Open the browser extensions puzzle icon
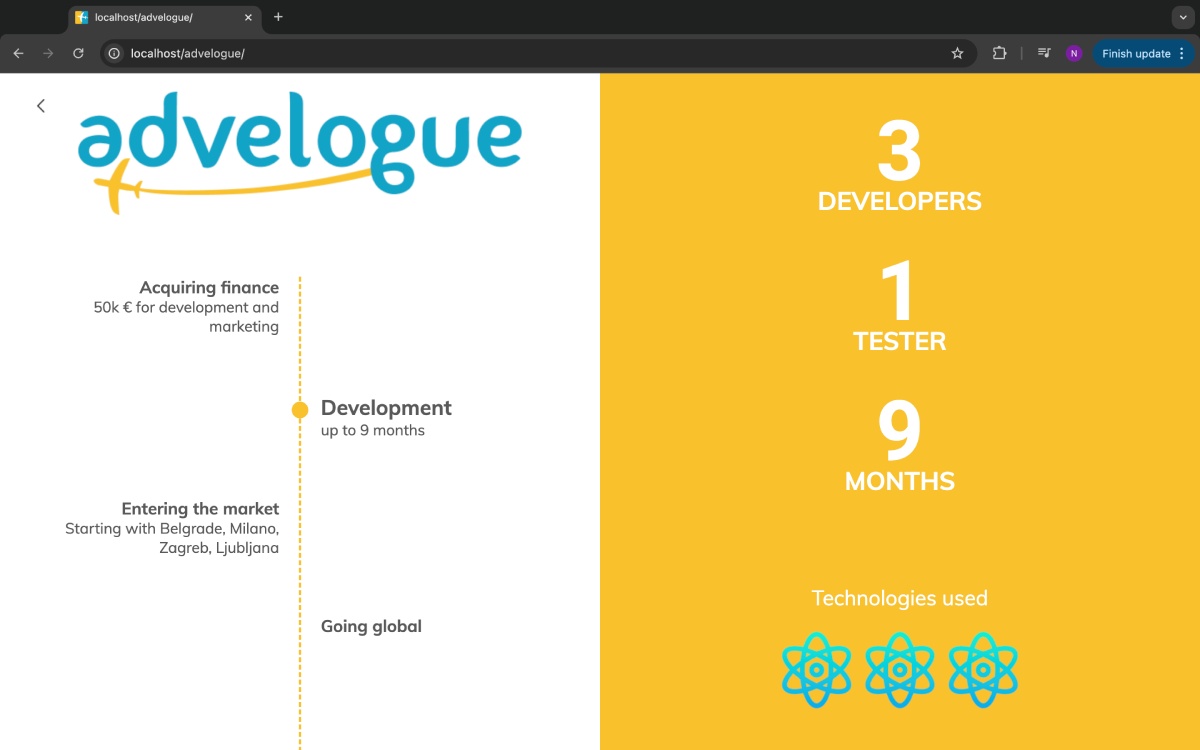Viewport: 1200px width, 750px height. (999, 53)
